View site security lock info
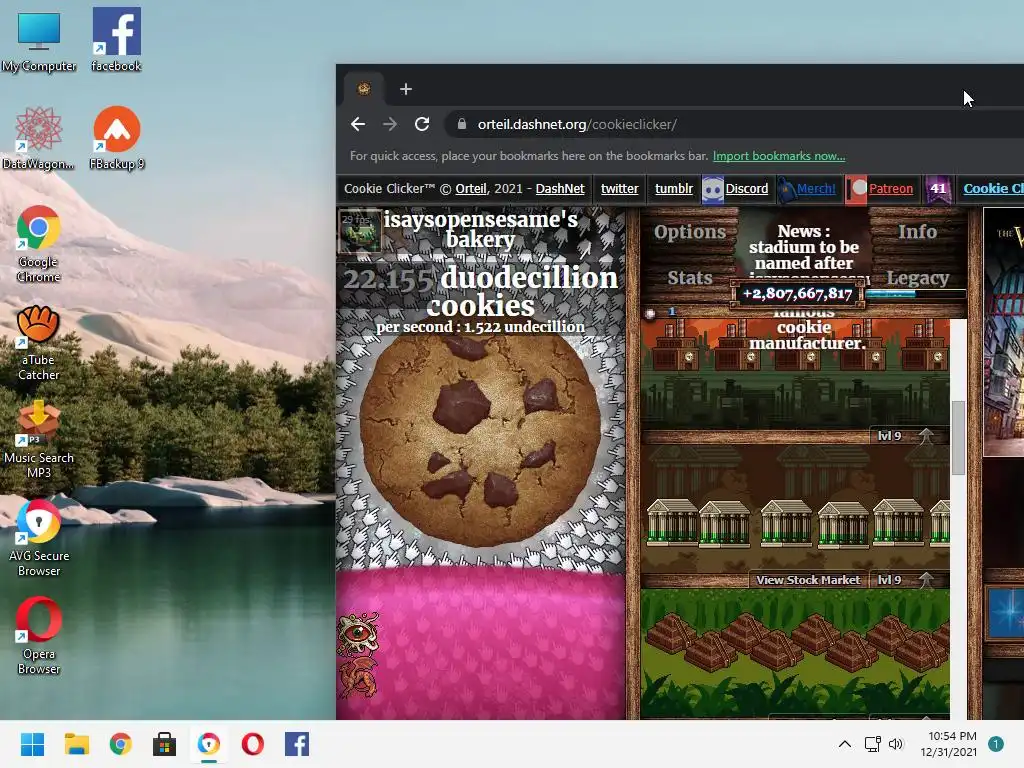The height and width of the screenshot is (768, 1024). pyautogui.click(x=462, y=124)
